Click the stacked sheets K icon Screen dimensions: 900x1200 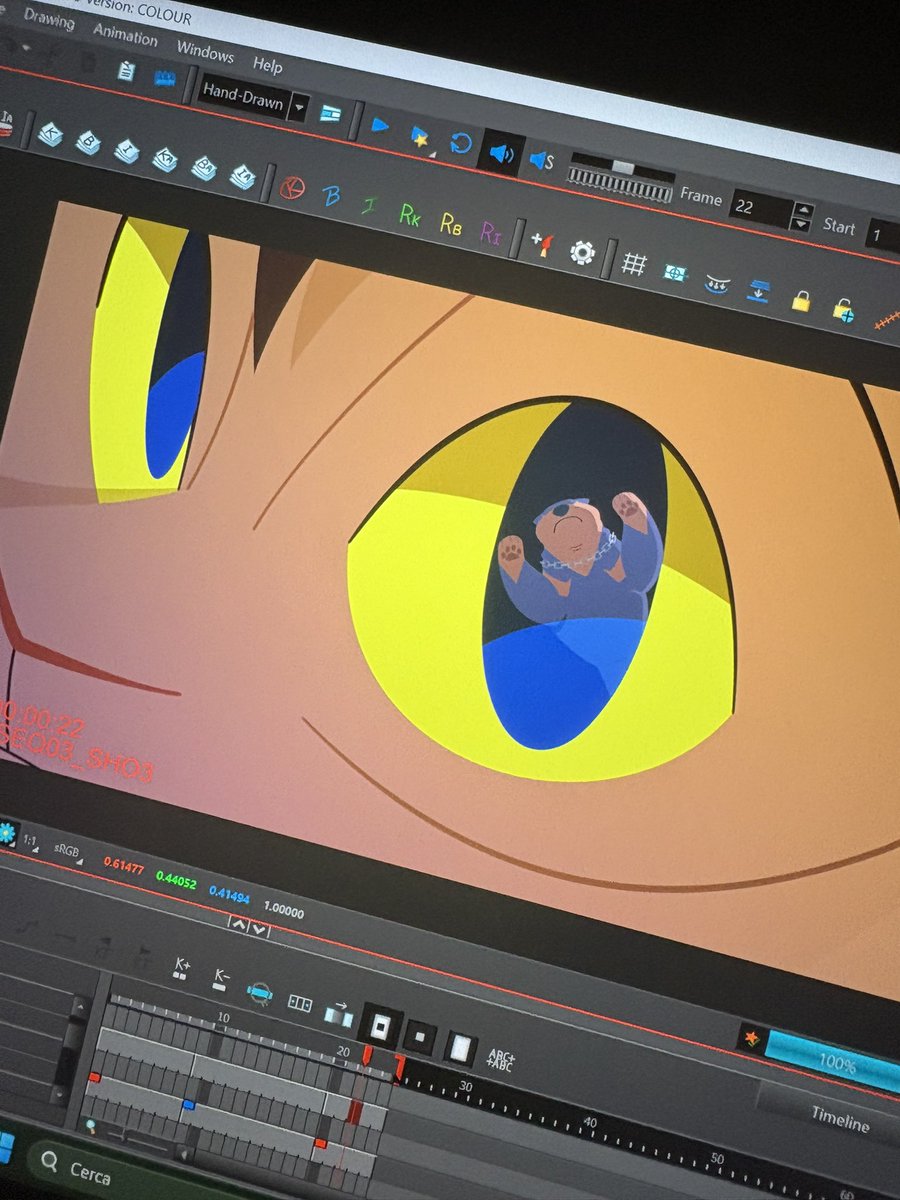click(x=50, y=133)
